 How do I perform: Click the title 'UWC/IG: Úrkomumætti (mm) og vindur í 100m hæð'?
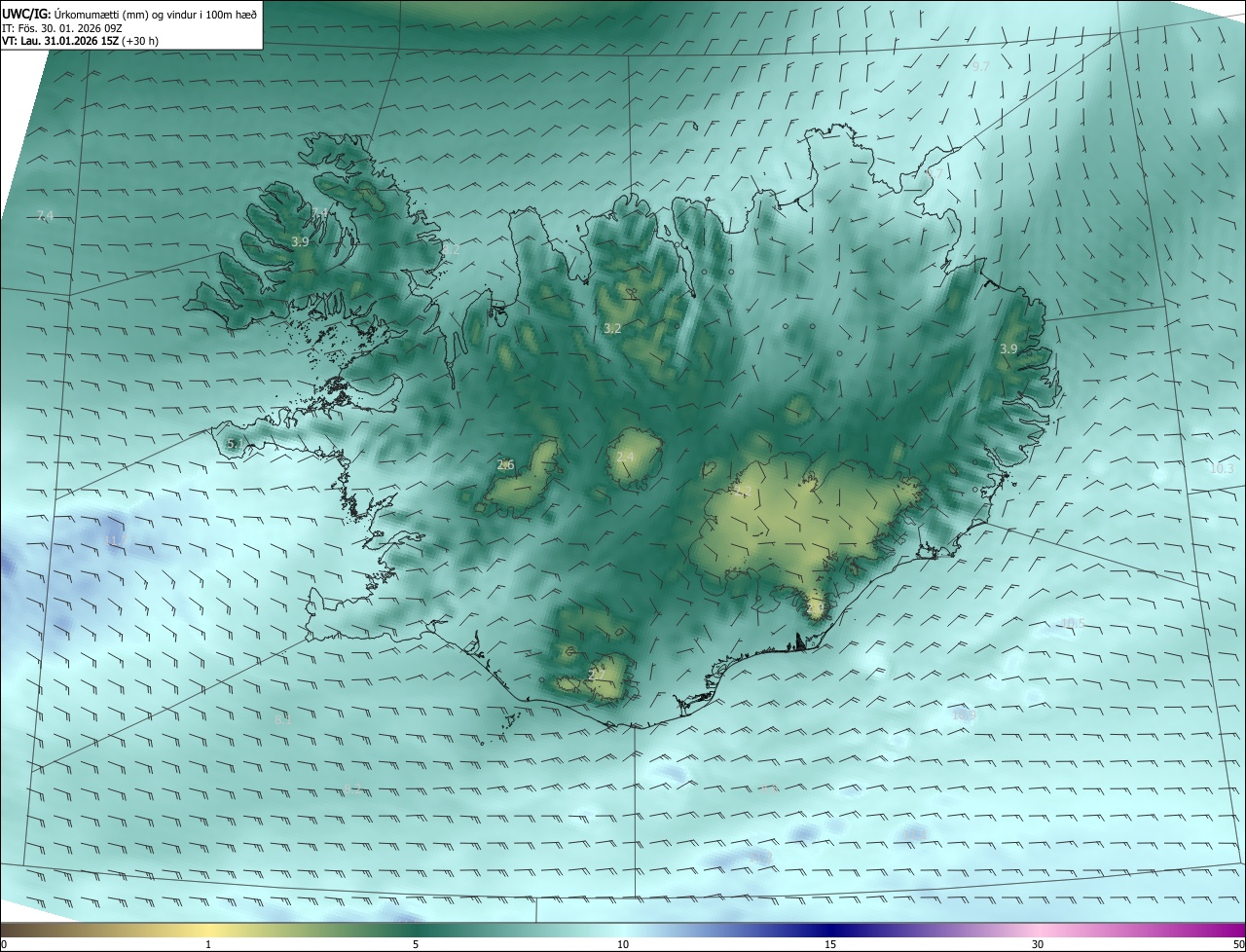pyautogui.click(x=129, y=14)
